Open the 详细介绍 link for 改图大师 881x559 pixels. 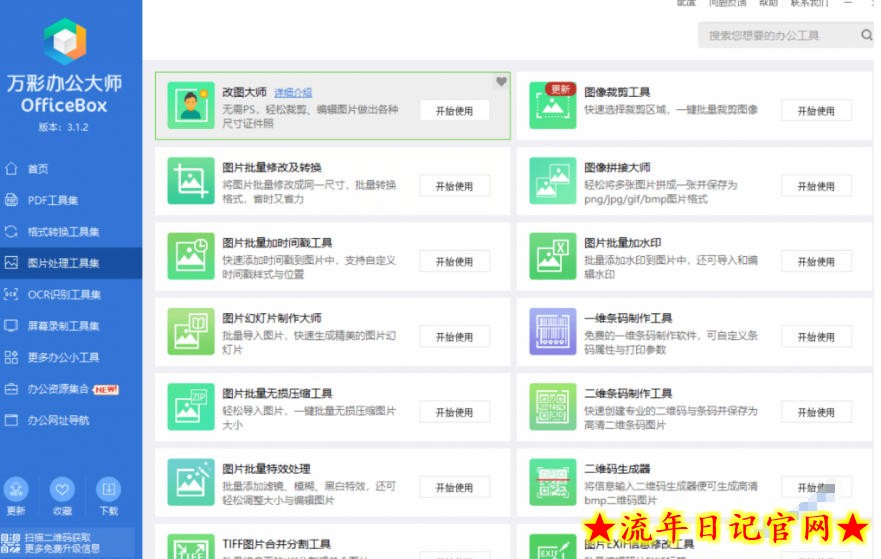[293, 92]
